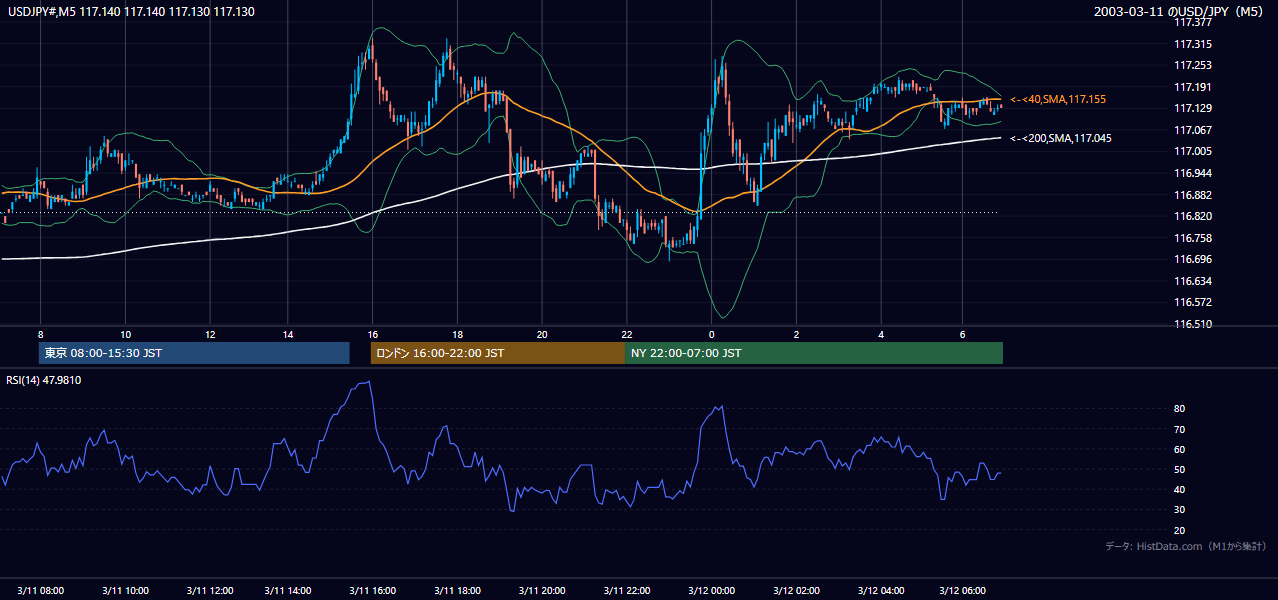Click the hour label 12 under the price chart

211,334
